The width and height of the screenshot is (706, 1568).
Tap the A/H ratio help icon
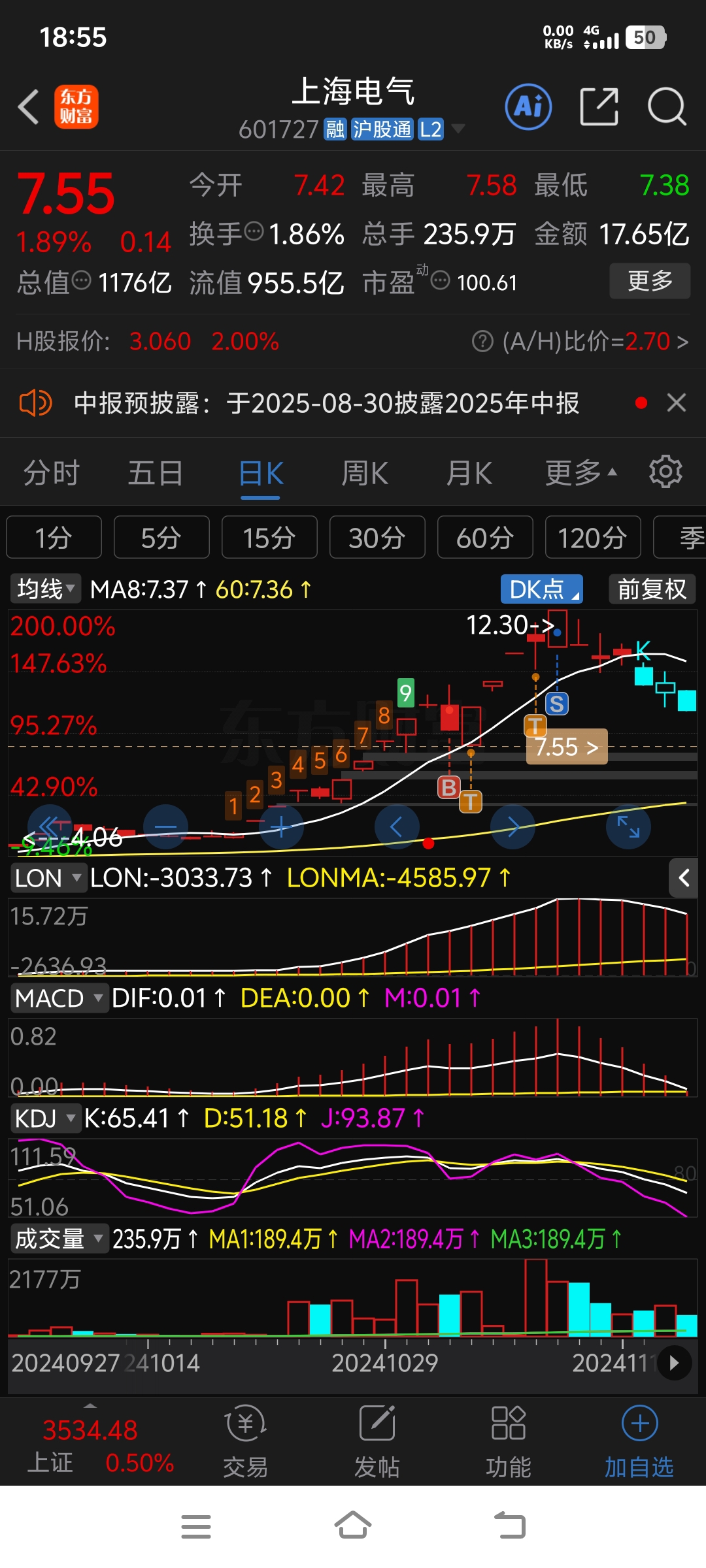point(482,341)
